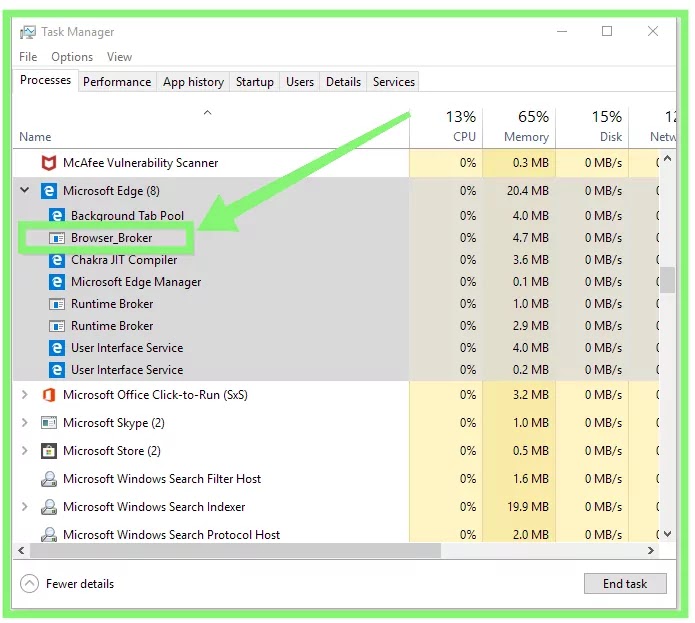Click the 19.9 MB memory value

coord(528,507)
